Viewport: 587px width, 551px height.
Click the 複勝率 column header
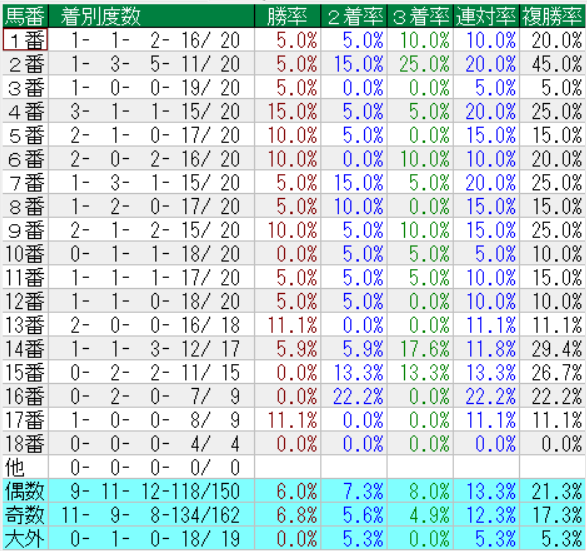tap(552, 16)
